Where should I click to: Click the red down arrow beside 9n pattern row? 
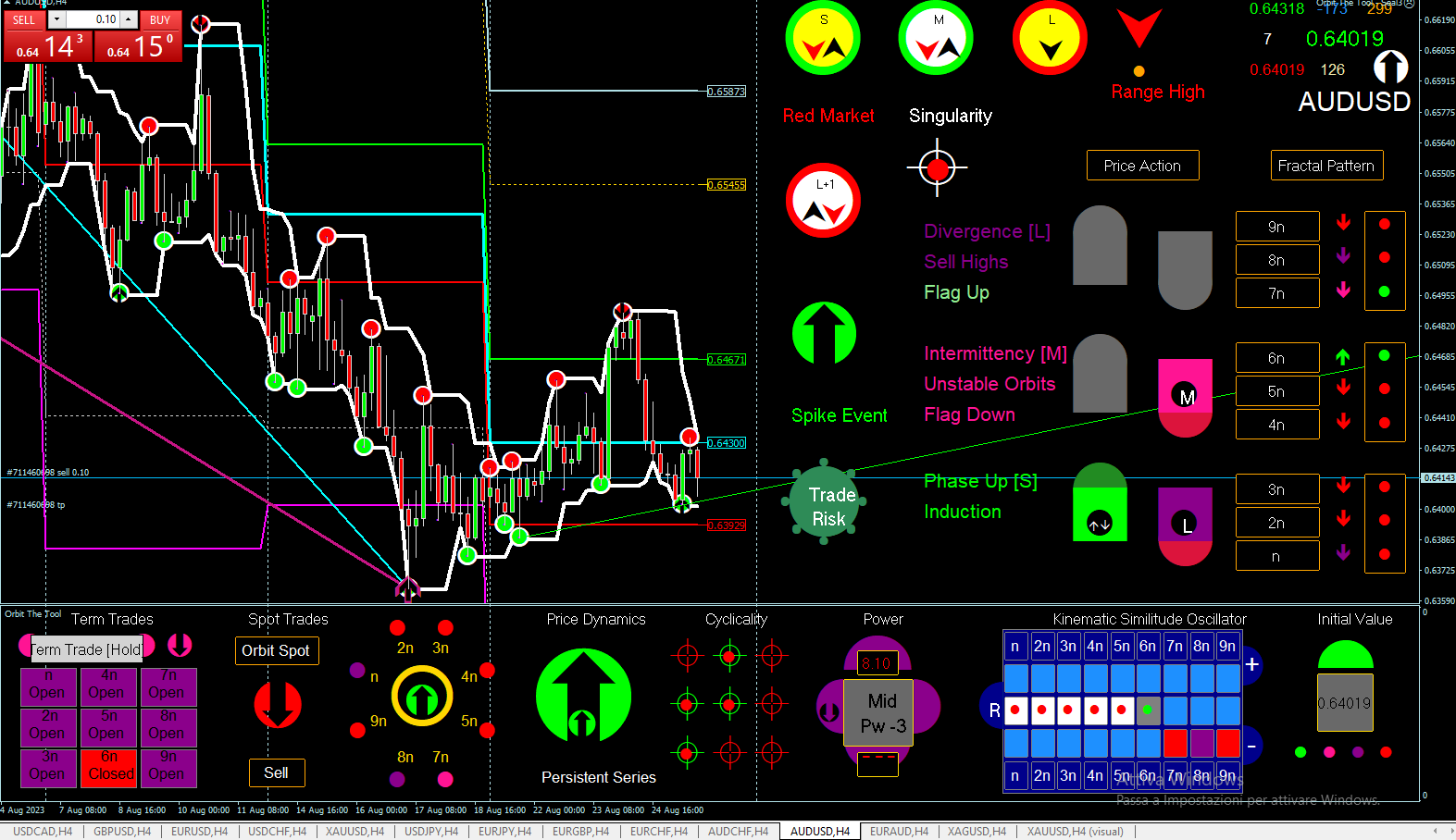pyautogui.click(x=1343, y=223)
